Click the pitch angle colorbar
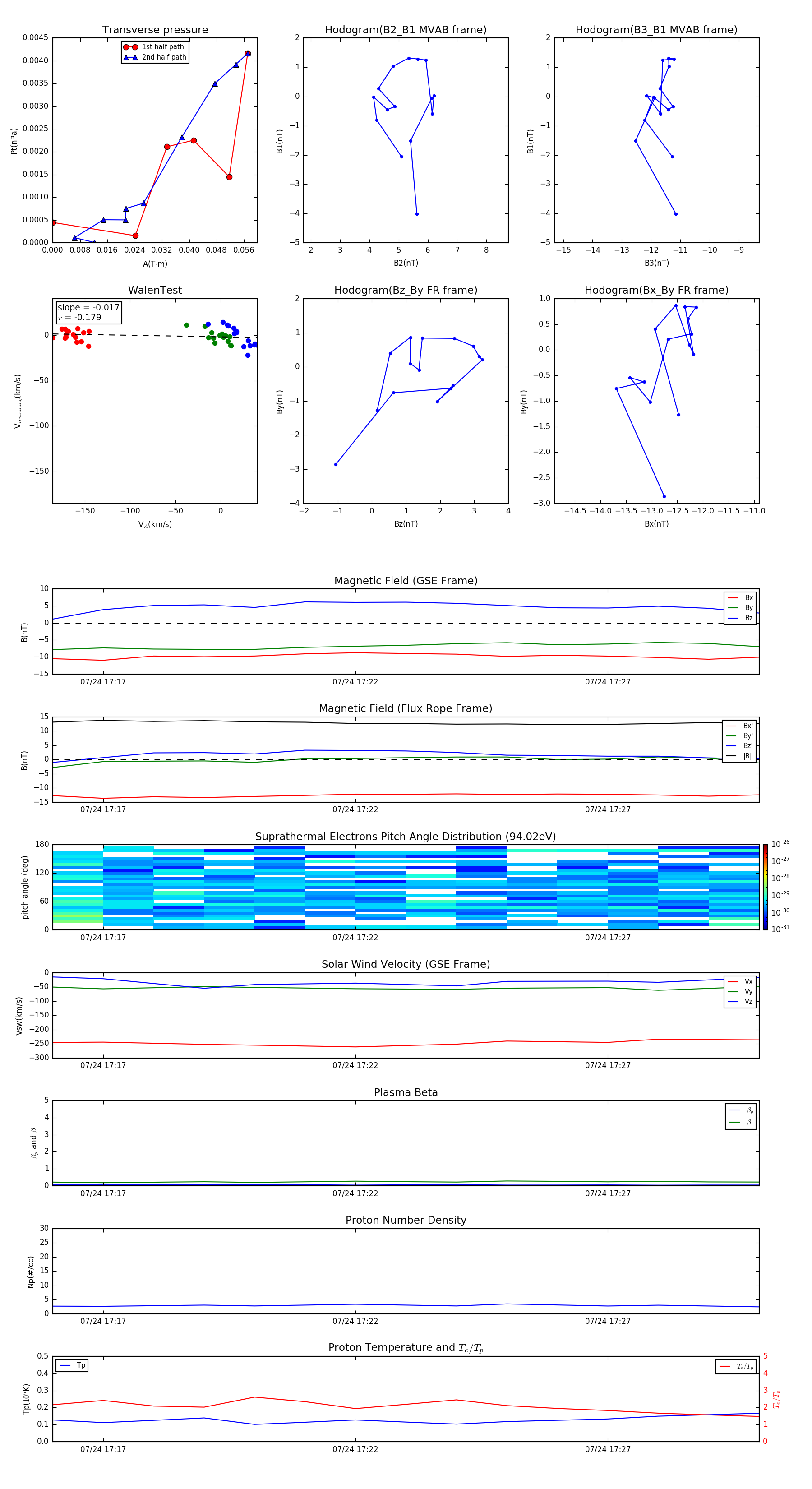The image size is (812, 1489). (x=765, y=887)
